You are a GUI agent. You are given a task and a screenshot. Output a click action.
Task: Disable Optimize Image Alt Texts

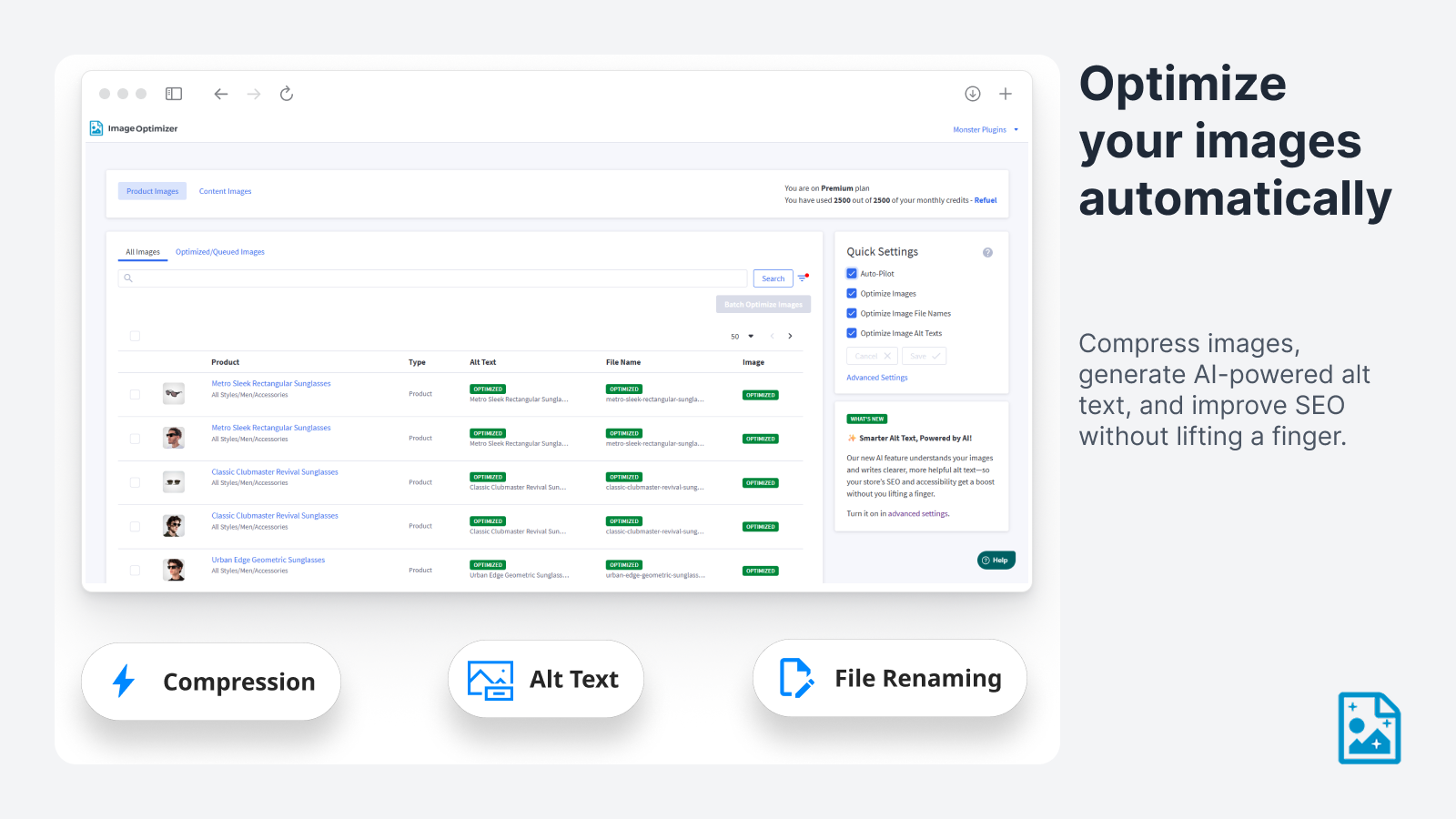[852, 333]
